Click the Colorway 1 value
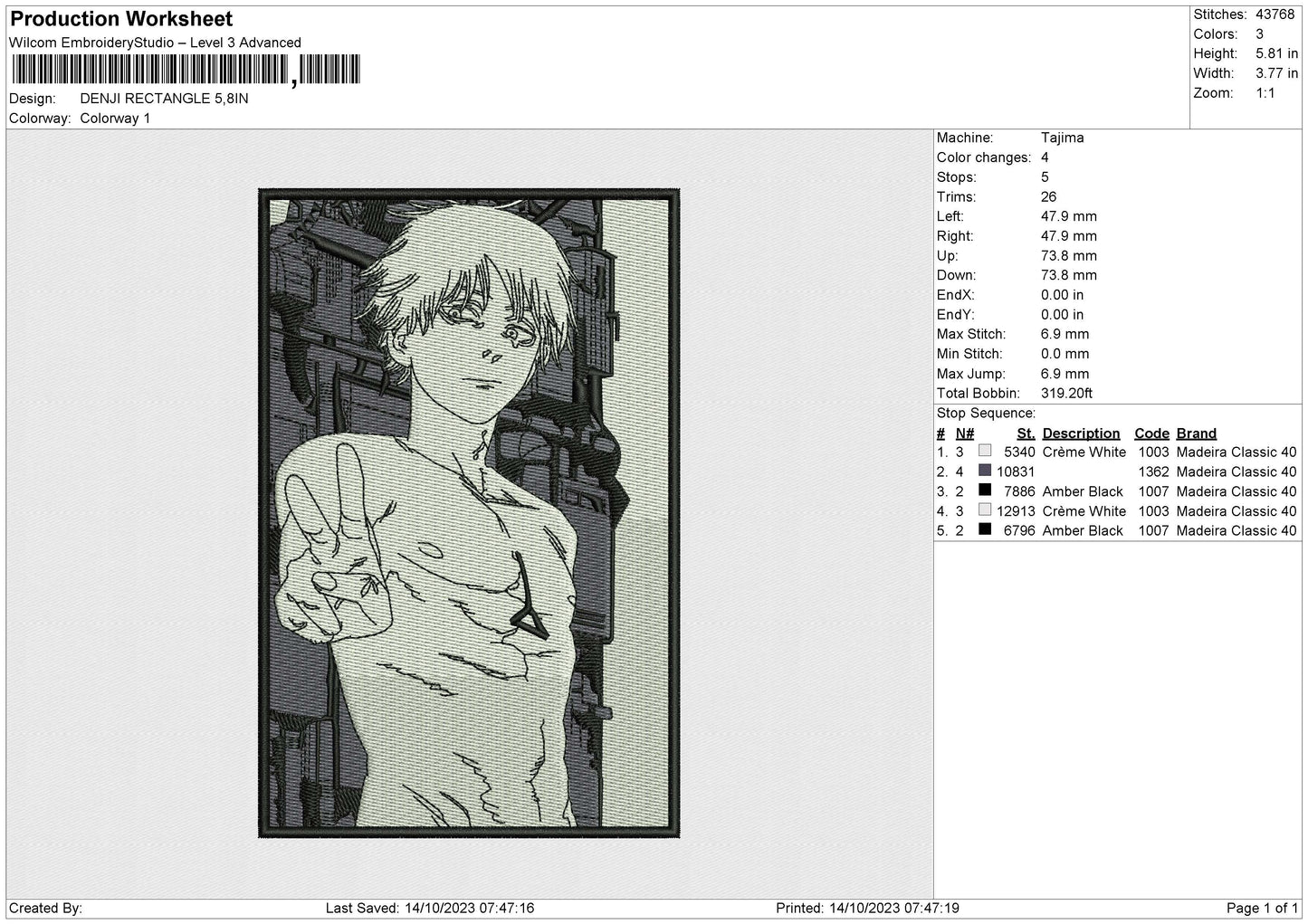This screenshot has height=924, width=1308. 115,119
